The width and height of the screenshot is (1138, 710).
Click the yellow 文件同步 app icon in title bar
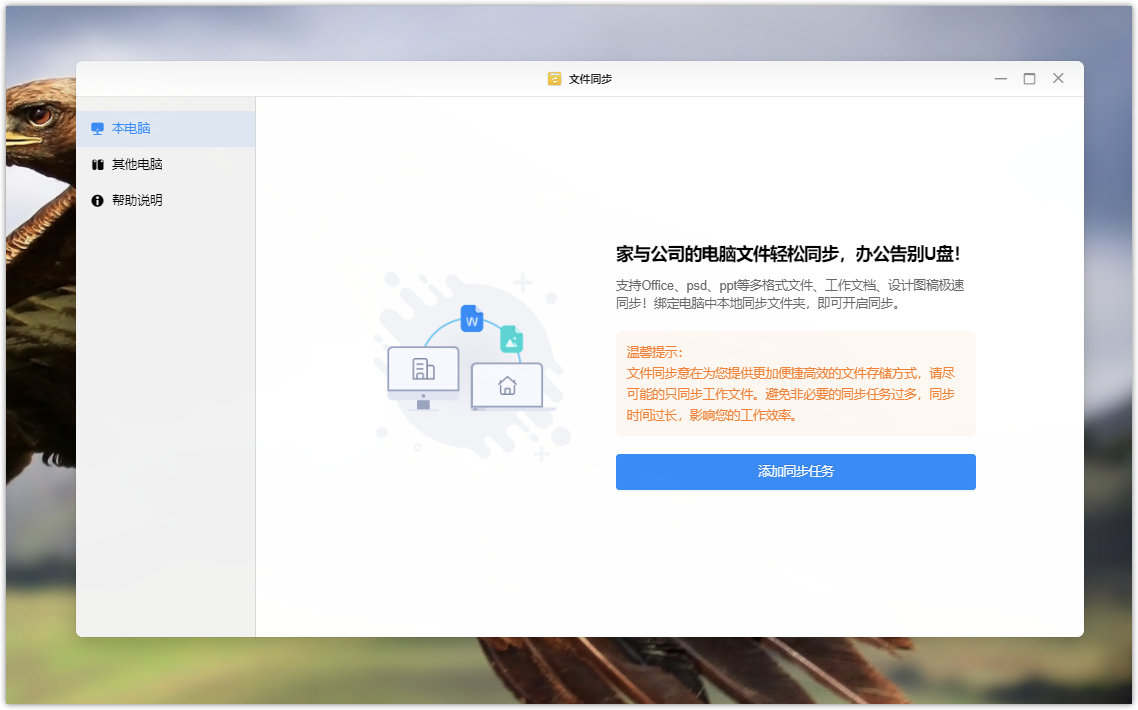coord(554,79)
